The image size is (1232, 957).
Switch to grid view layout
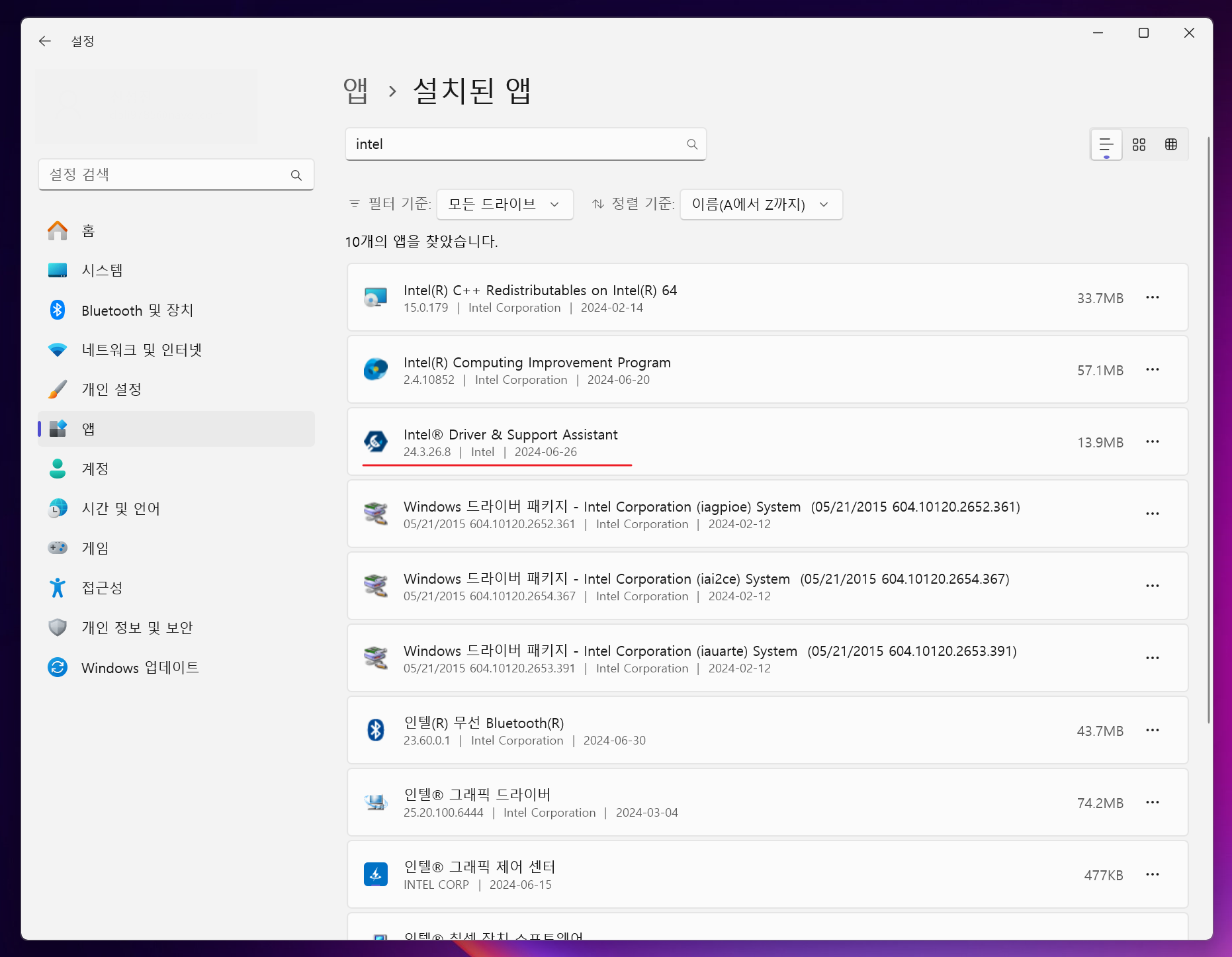point(1139,144)
